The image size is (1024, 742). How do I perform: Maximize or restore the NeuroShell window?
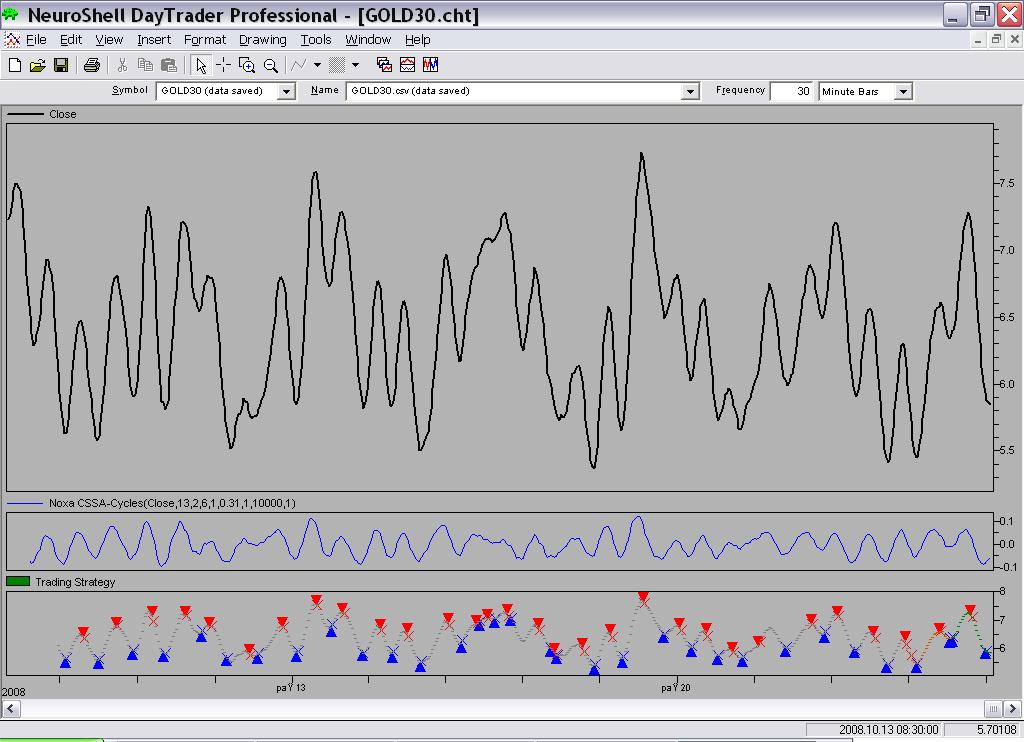982,14
